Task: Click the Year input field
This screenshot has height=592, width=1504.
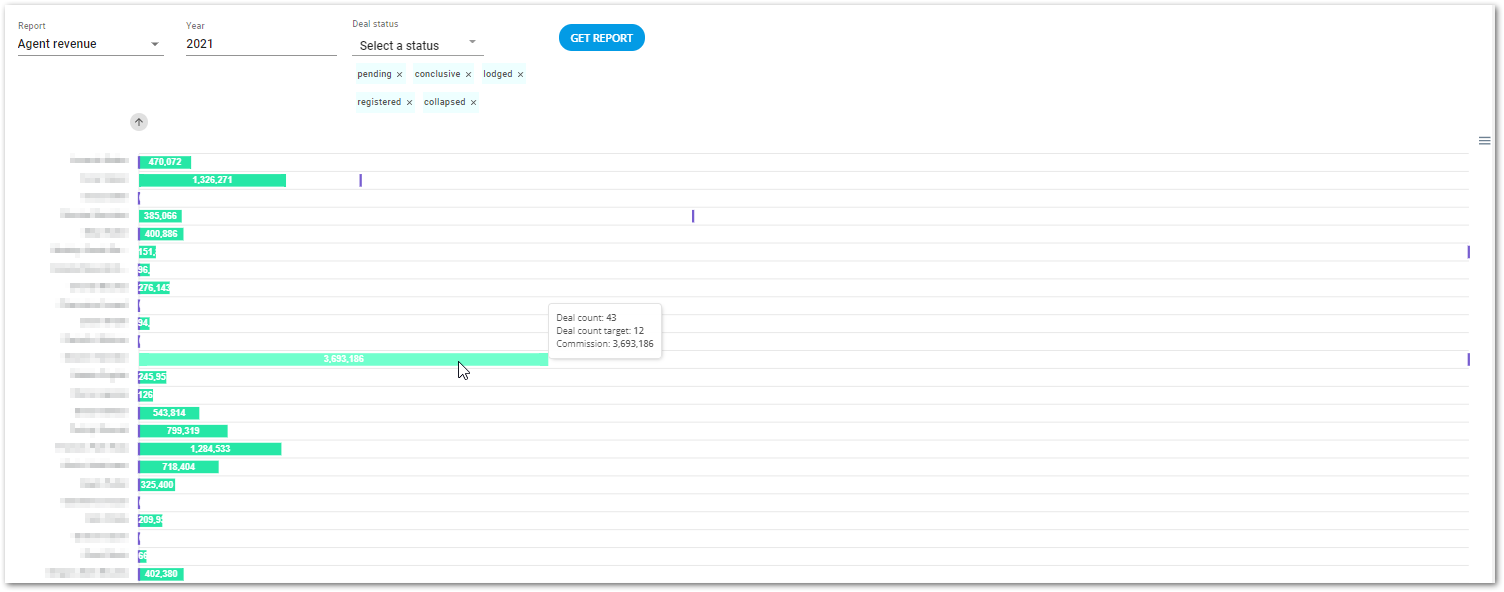Action: tap(261, 44)
